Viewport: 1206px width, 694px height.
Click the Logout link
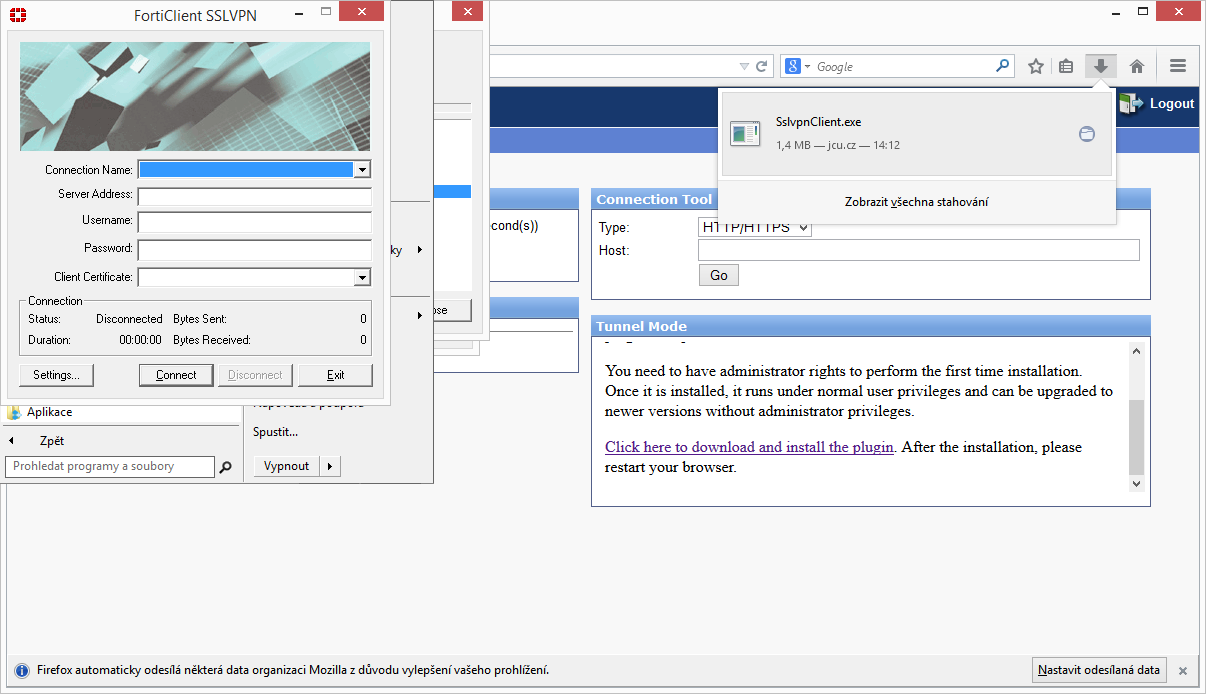pyautogui.click(x=1172, y=103)
